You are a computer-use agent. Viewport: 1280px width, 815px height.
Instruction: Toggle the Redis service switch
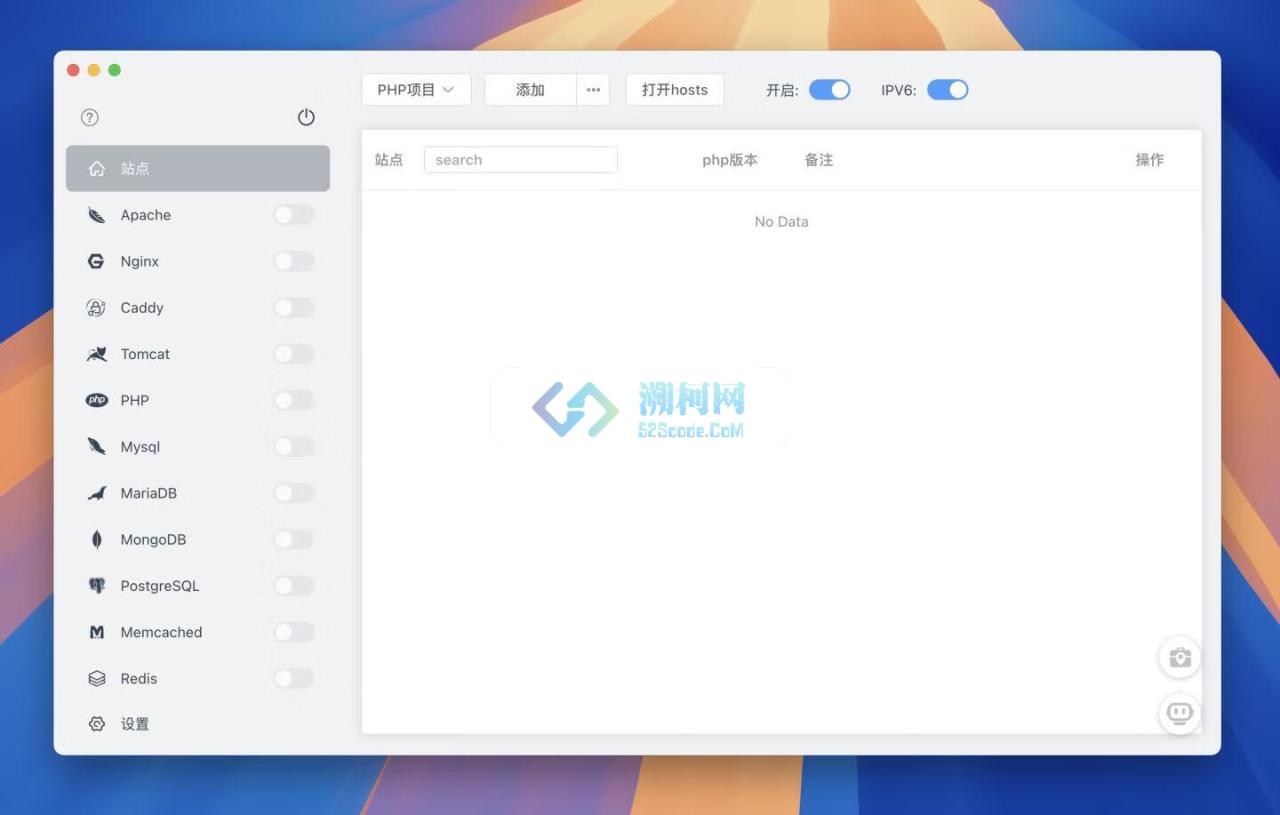point(294,679)
